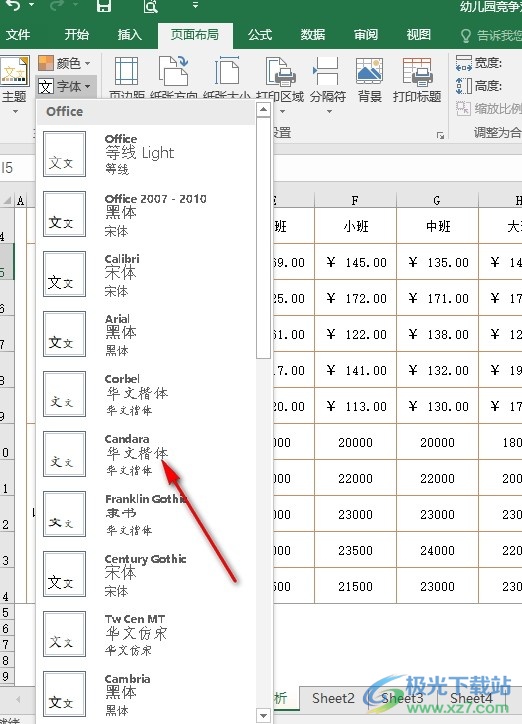Click the 背景 background icon

pyautogui.click(x=369, y=79)
